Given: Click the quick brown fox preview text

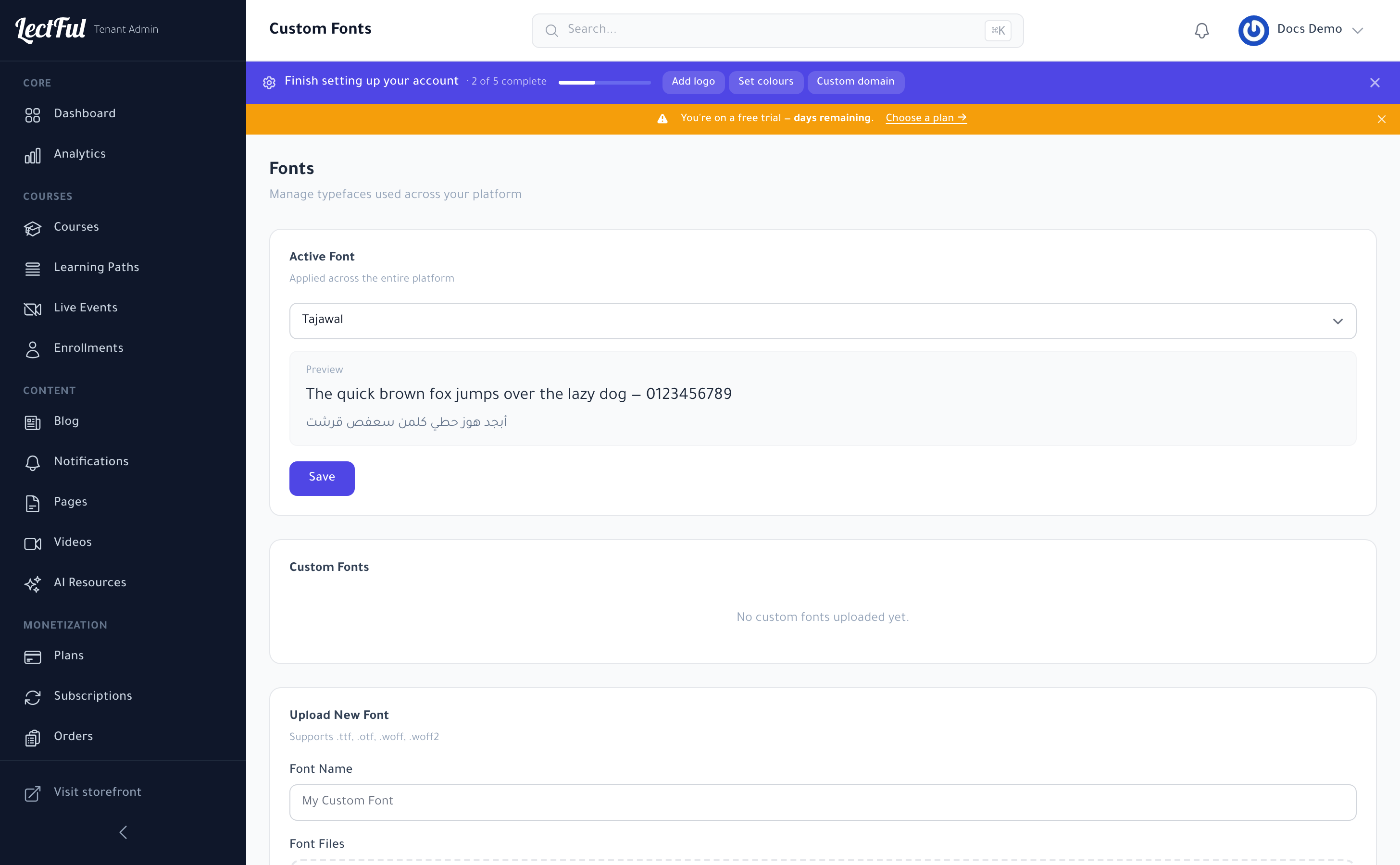Looking at the screenshot, I should tap(519, 394).
